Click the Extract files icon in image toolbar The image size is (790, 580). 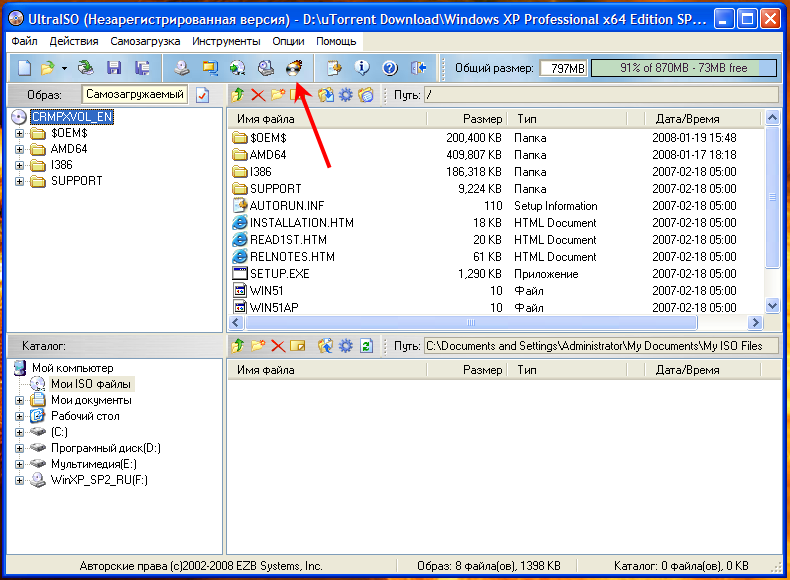(x=325, y=95)
